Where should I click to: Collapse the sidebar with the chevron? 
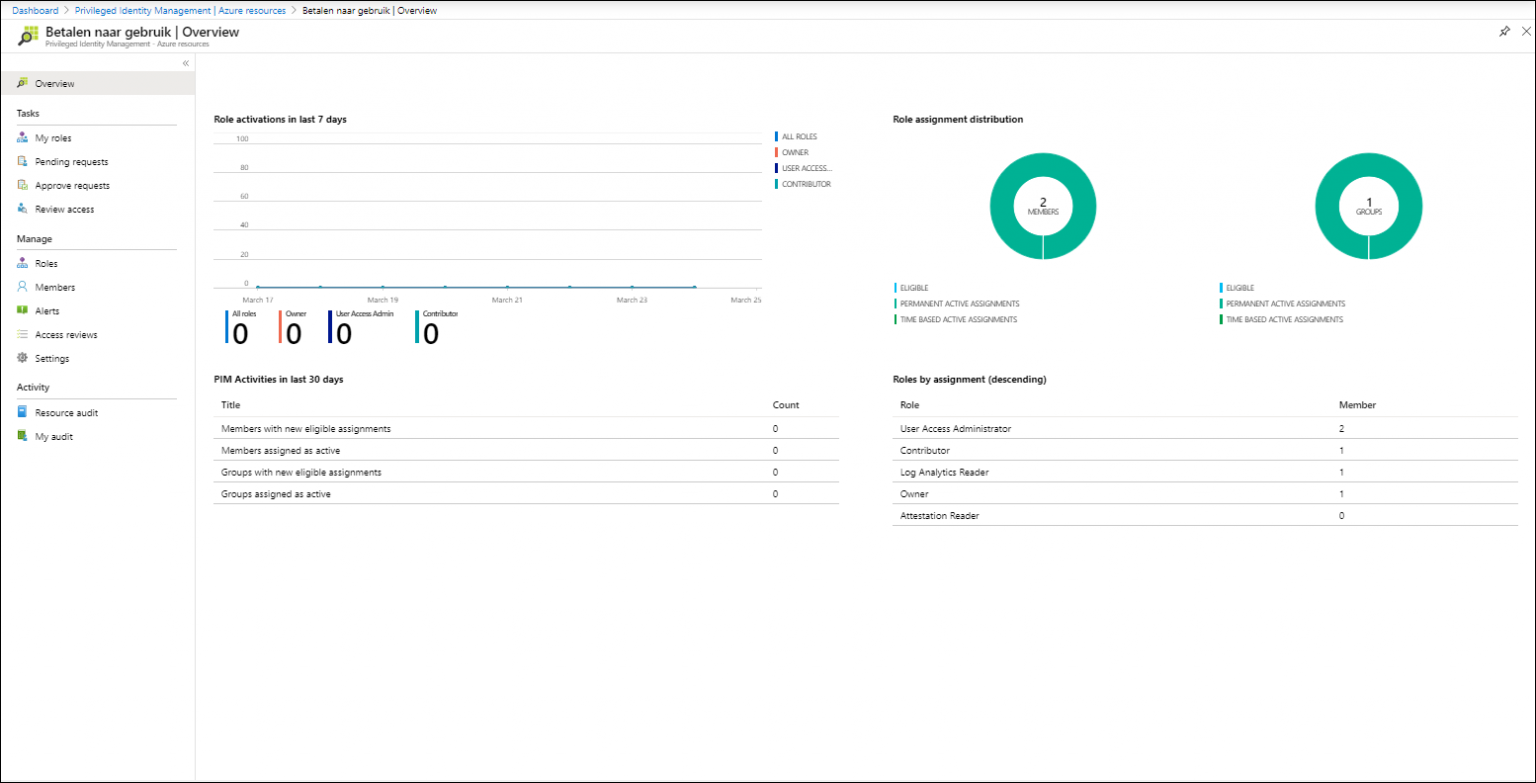click(x=185, y=62)
